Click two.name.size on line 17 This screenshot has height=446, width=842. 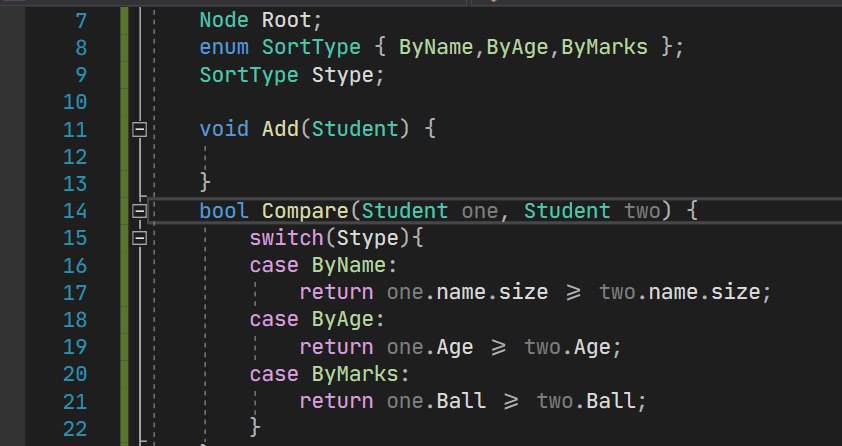point(680,293)
